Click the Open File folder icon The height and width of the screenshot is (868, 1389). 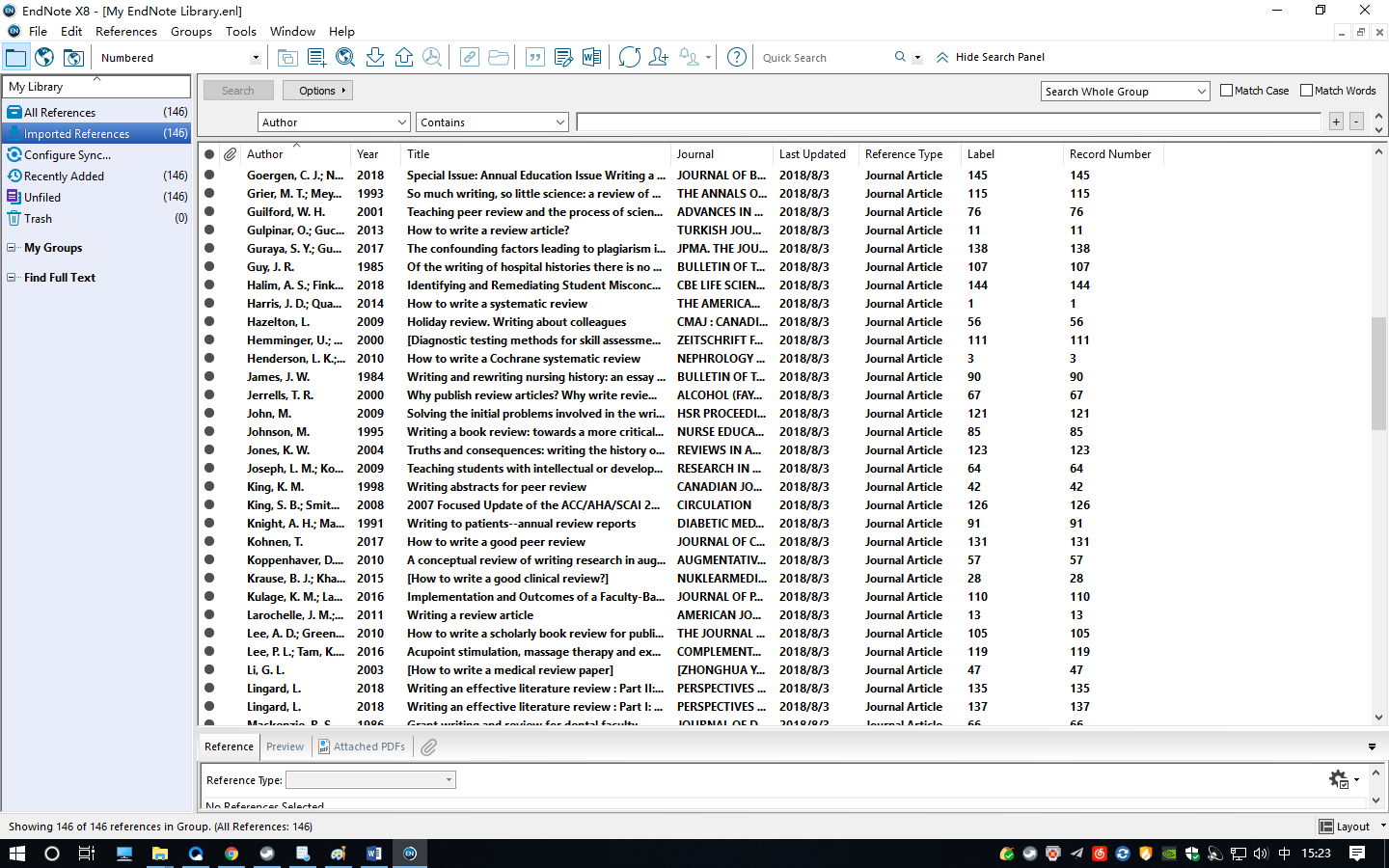pos(499,57)
